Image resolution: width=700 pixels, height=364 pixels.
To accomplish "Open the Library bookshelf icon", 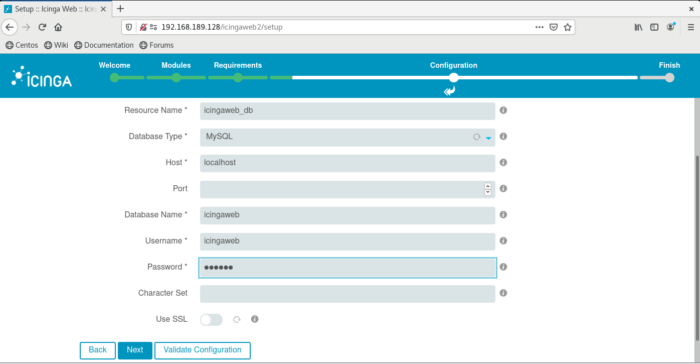I will [638, 27].
